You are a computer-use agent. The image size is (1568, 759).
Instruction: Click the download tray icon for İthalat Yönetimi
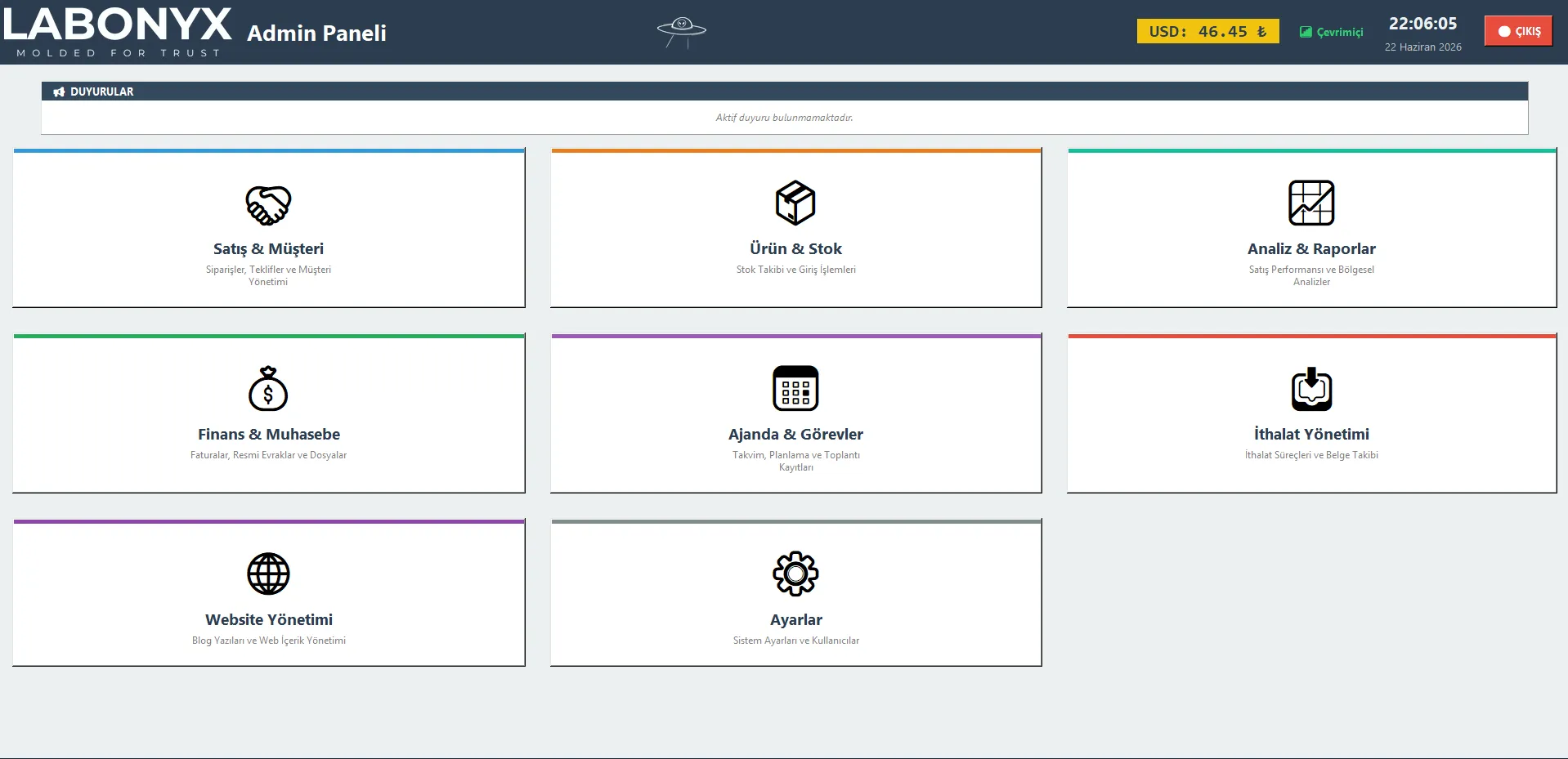[1311, 388]
